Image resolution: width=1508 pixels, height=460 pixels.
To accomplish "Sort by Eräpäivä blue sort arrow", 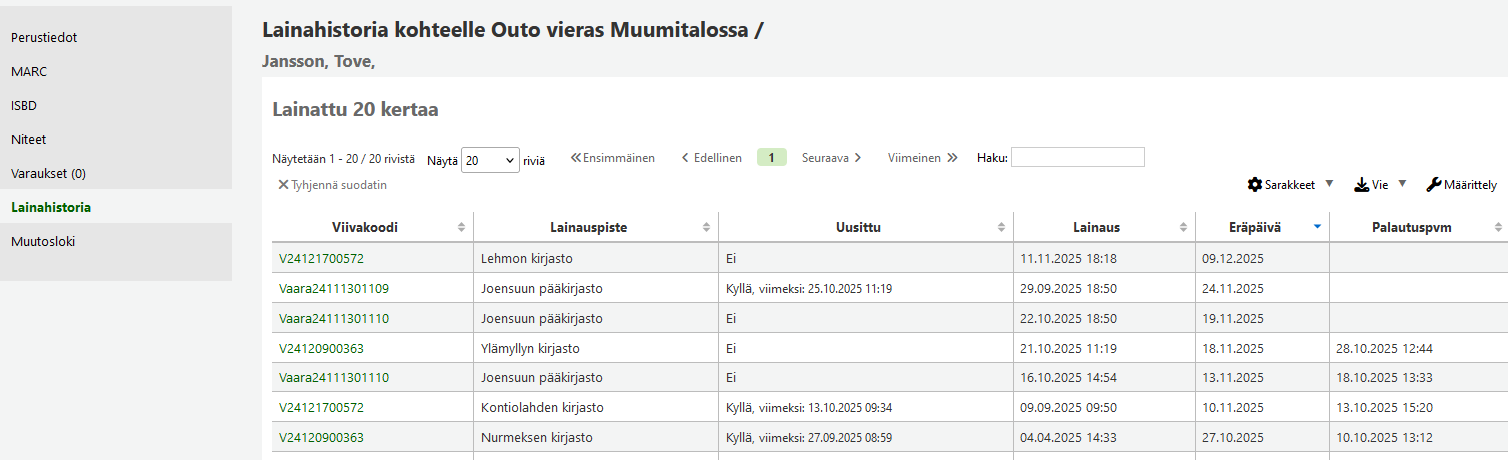I will tap(1317, 227).
